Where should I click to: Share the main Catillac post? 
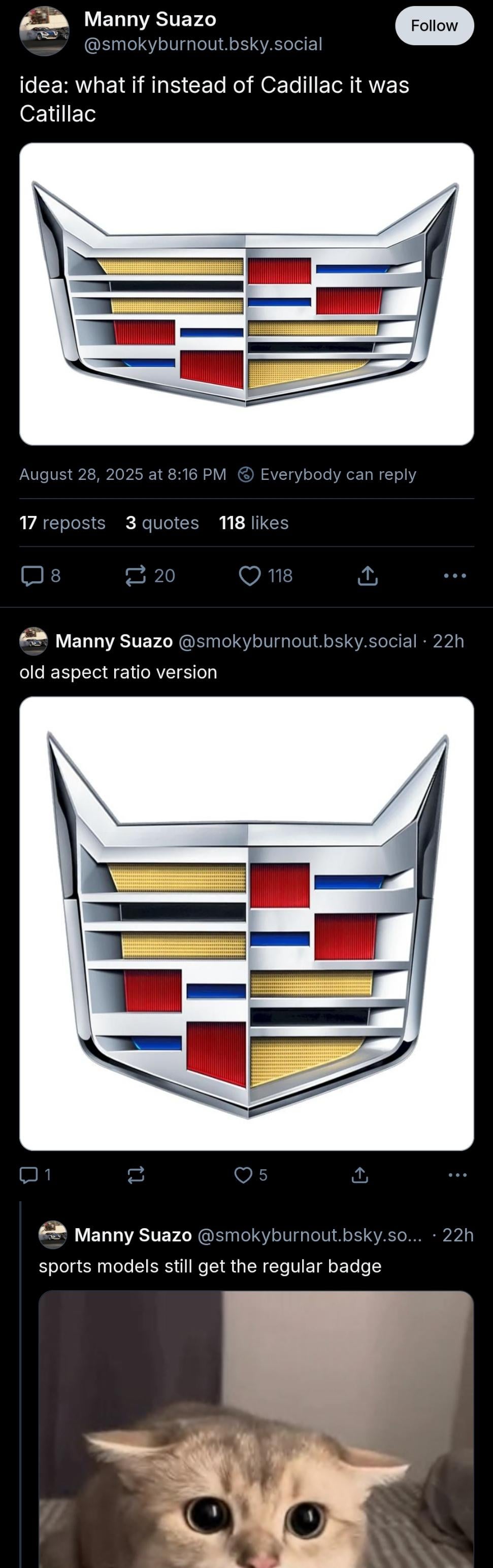(x=368, y=575)
